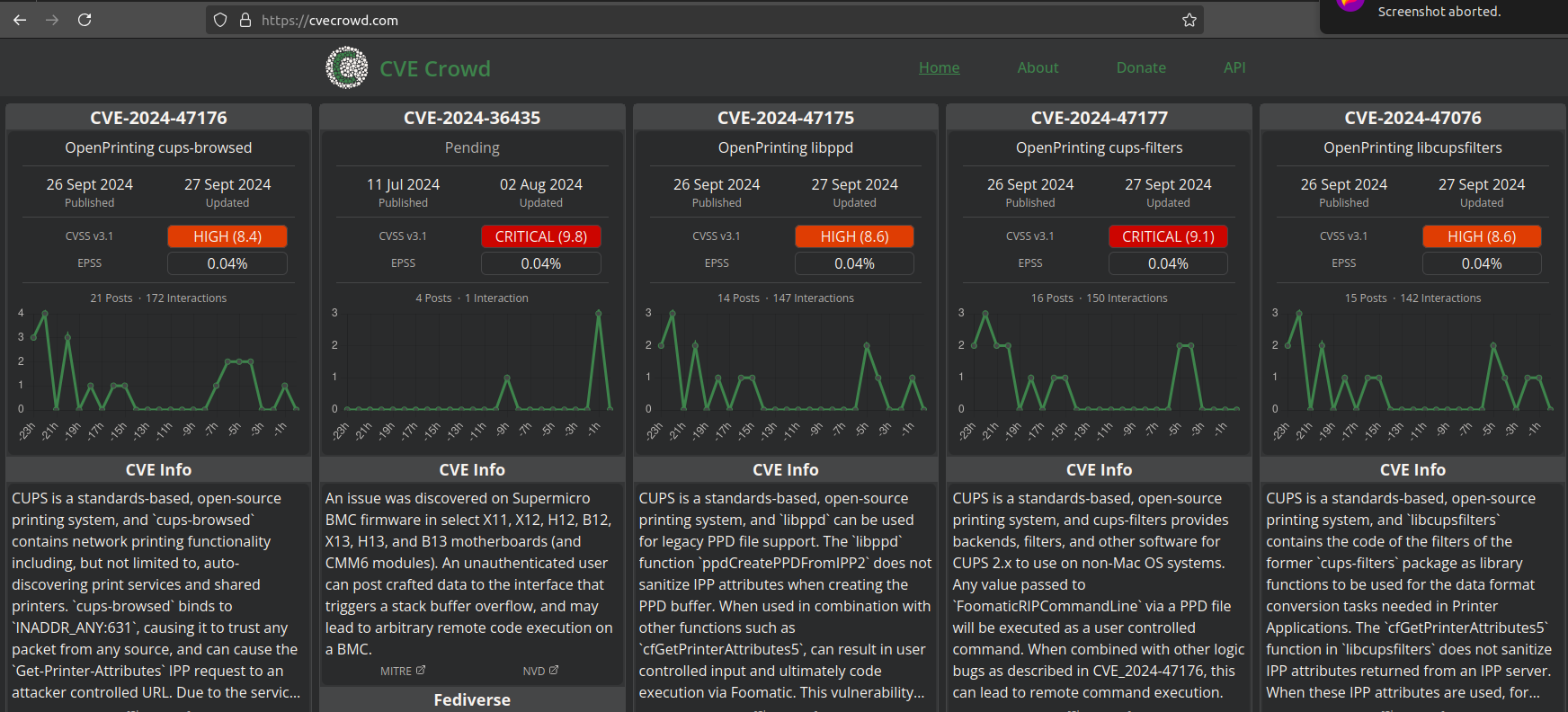Open the API navigation link
Image resolution: width=1568 pixels, height=712 pixels.
1234,67
